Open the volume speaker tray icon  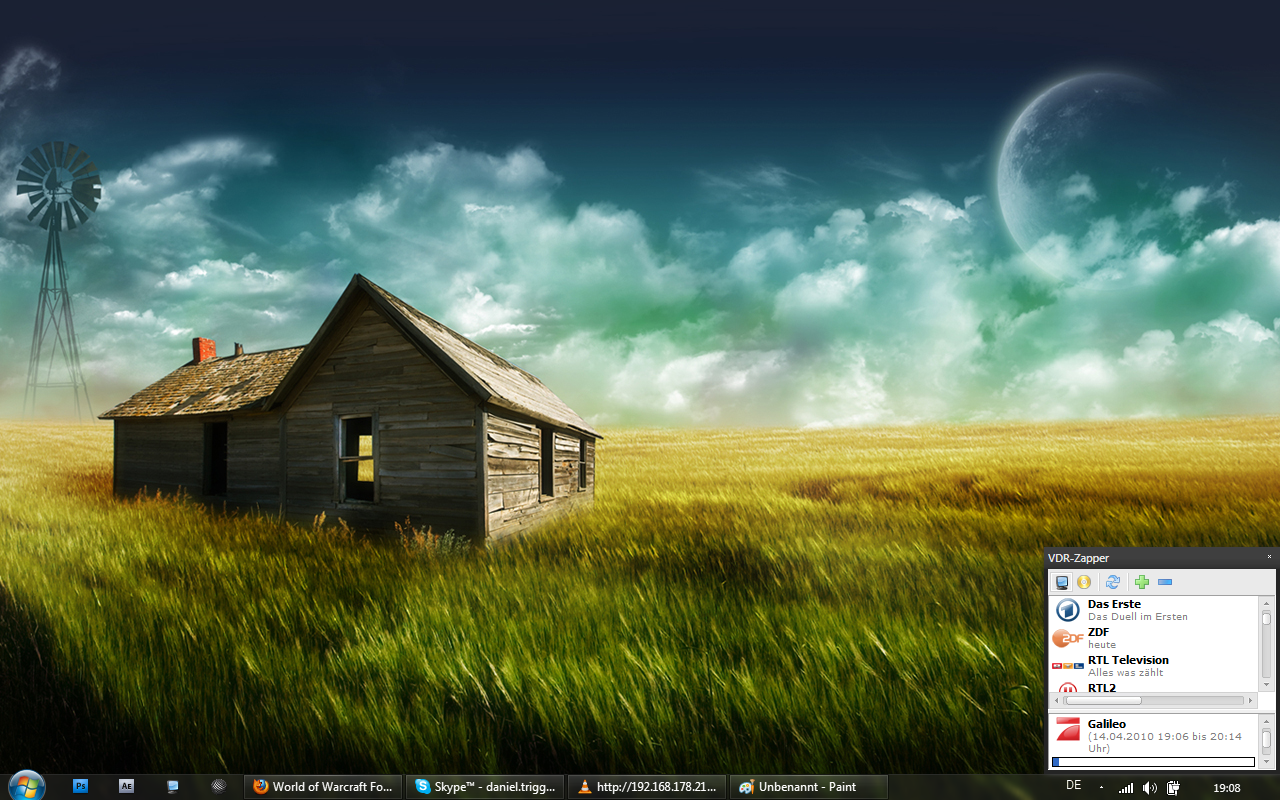tap(1150, 788)
